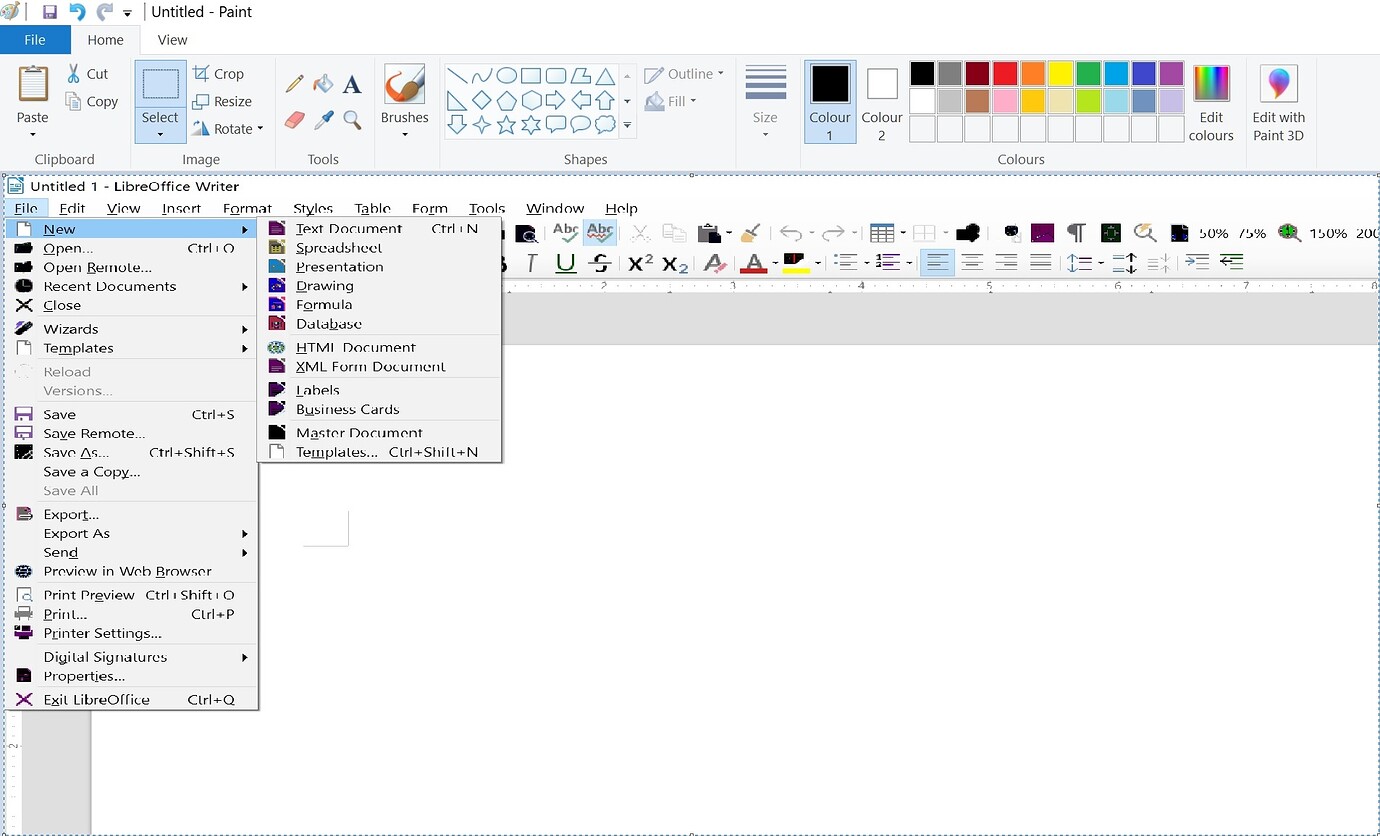Select the Pencil tool in Paint
This screenshot has width=1380, height=836.
pos(294,84)
